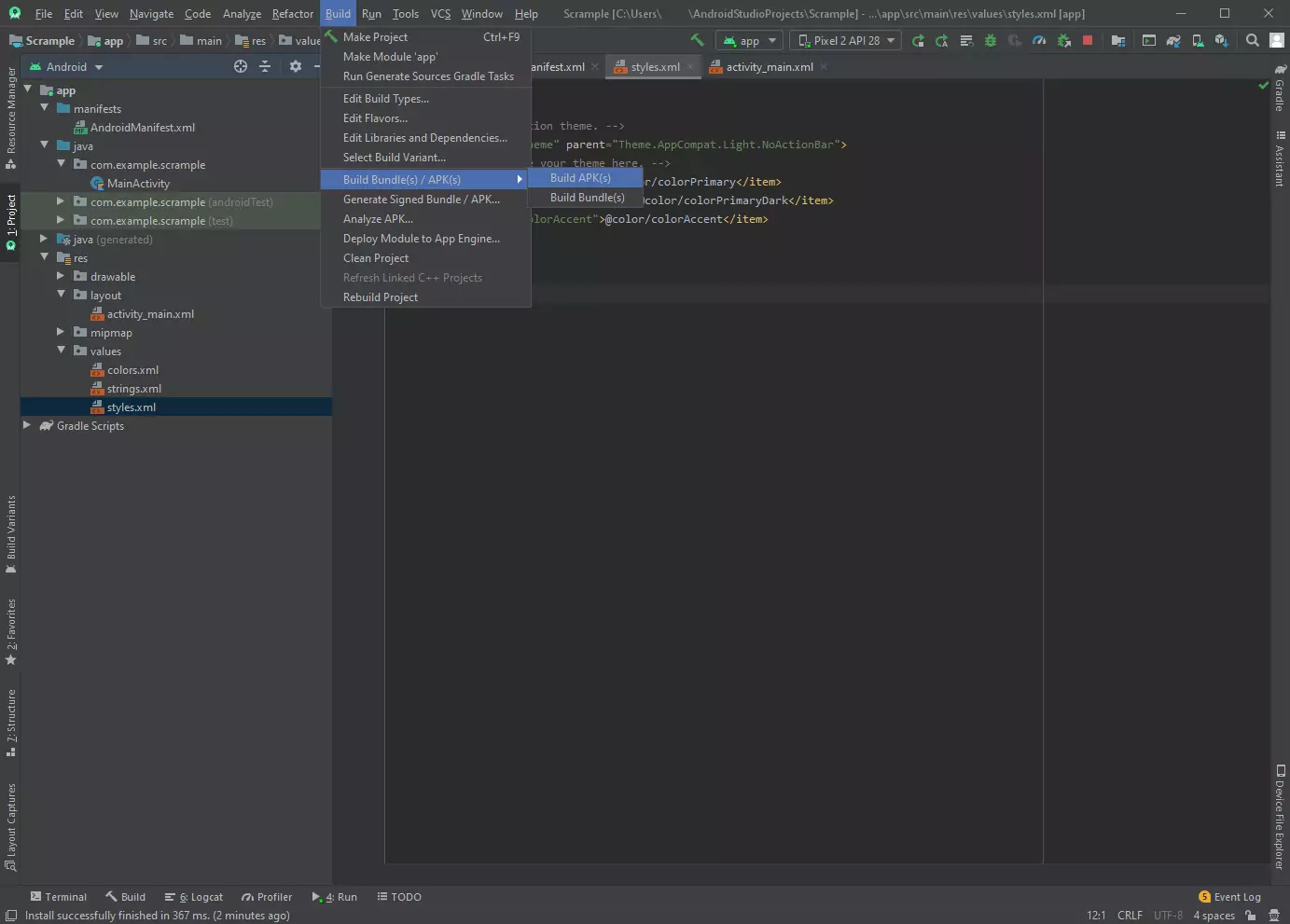This screenshot has width=1290, height=924.
Task: Select colors.xml in the project tree
Action: point(132,370)
